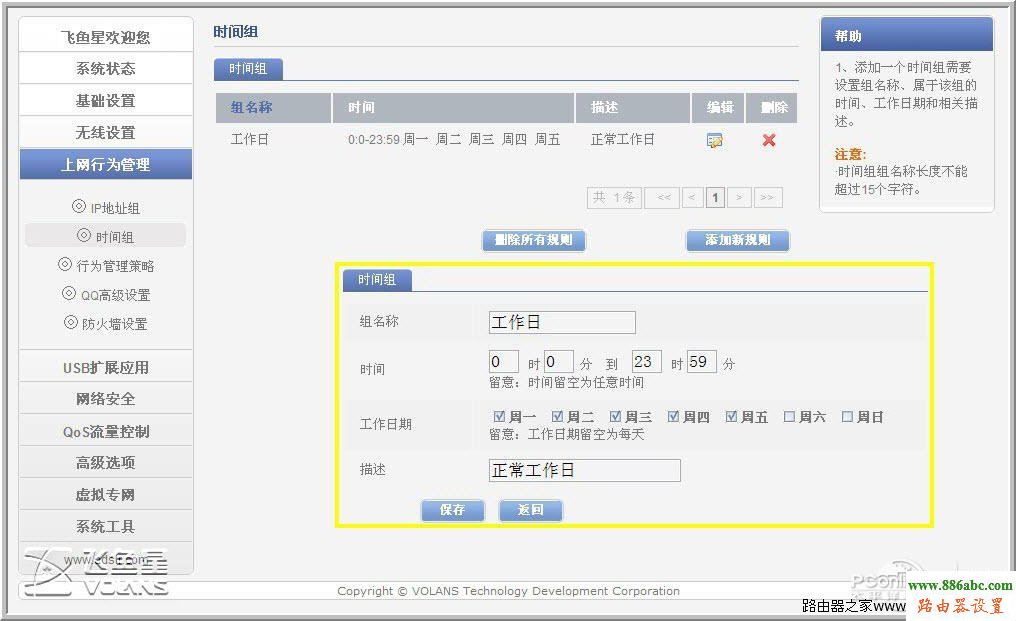The image size is (1016, 621).
Task: Enable the 周日 checkbox
Action: [x=849, y=416]
